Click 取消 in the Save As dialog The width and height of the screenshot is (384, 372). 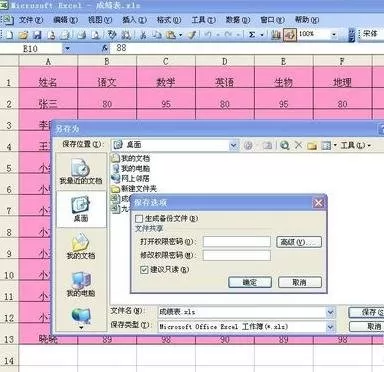pos(367,327)
